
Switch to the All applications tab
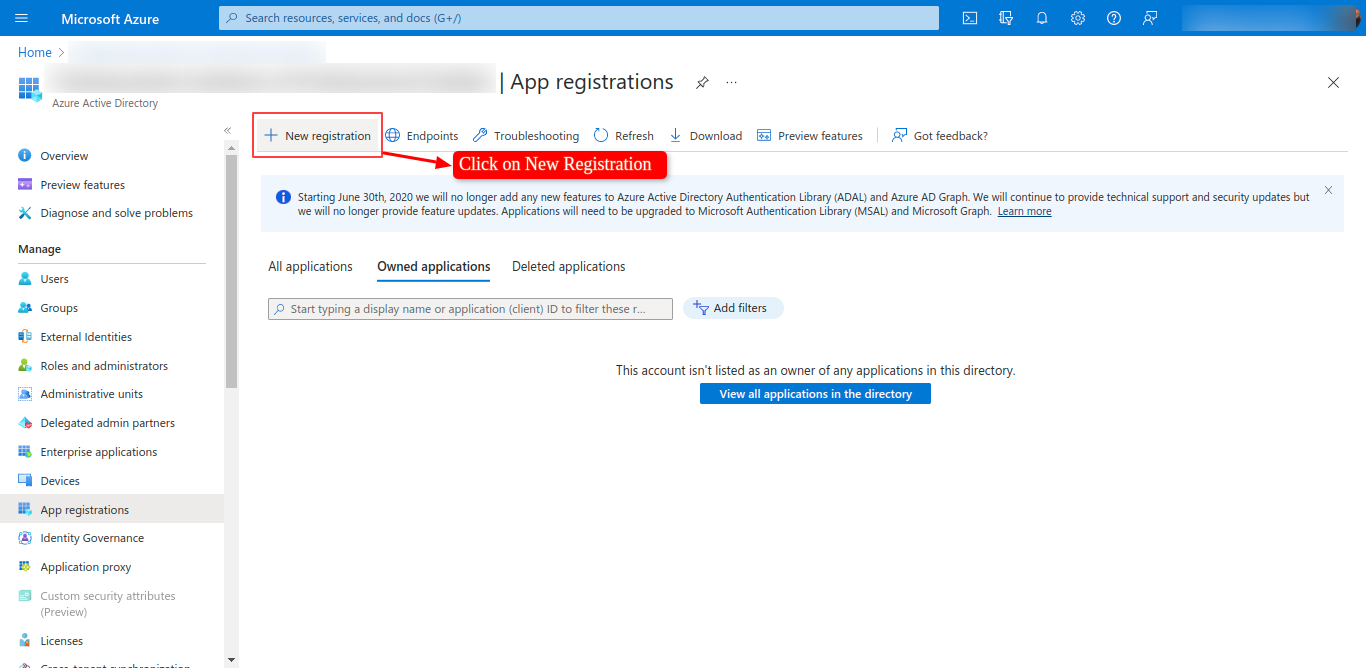310,267
